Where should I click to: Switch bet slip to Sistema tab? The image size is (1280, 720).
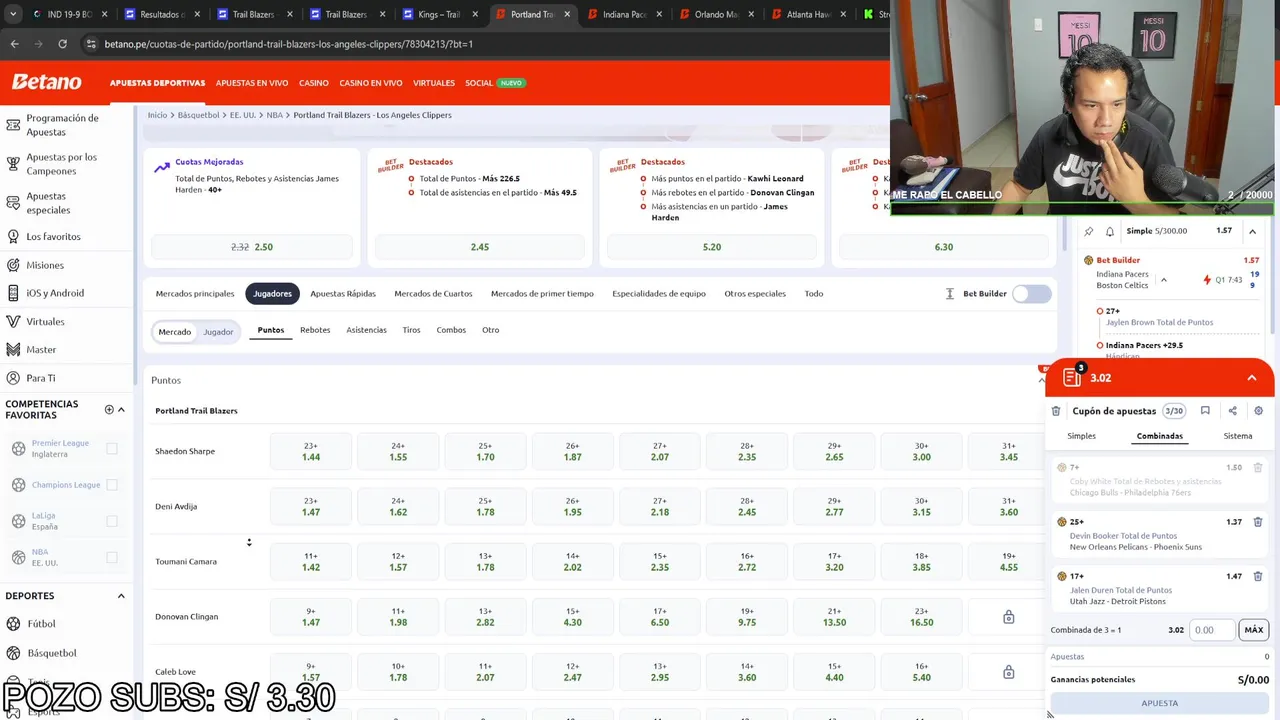[x=1238, y=436]
